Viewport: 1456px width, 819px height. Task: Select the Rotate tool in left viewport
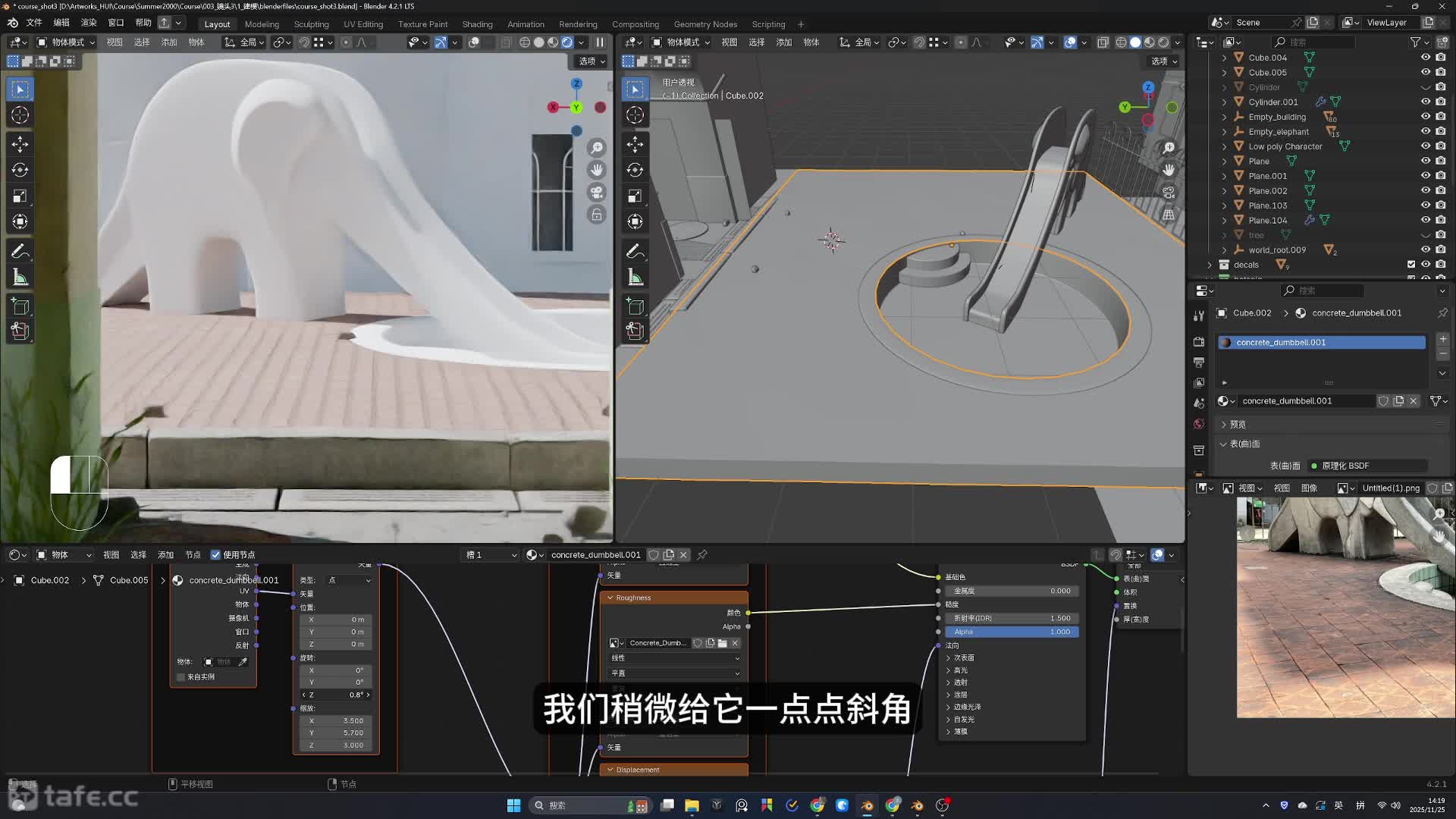point(20,170)
